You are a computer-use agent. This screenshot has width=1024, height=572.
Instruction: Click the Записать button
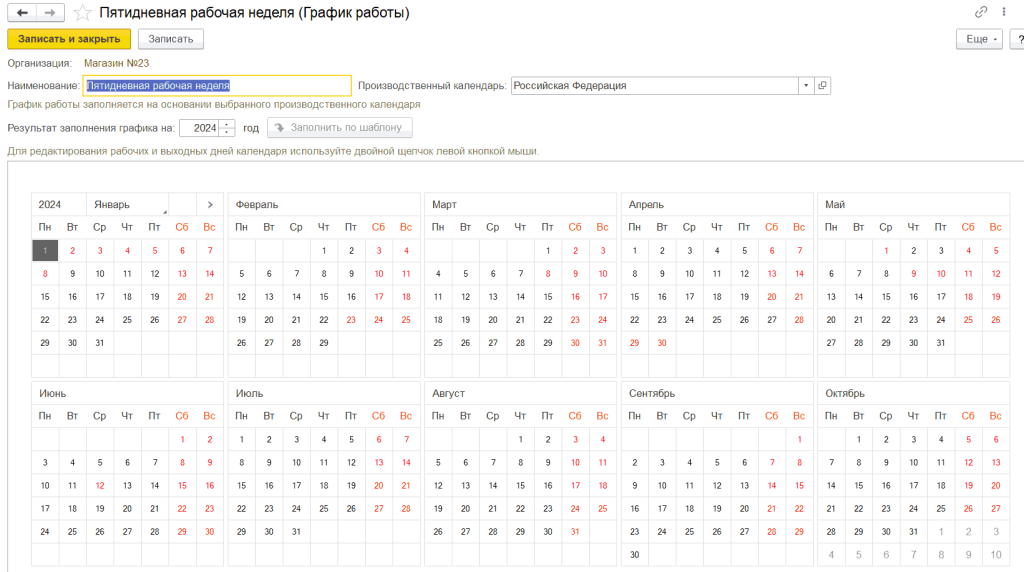171,39
